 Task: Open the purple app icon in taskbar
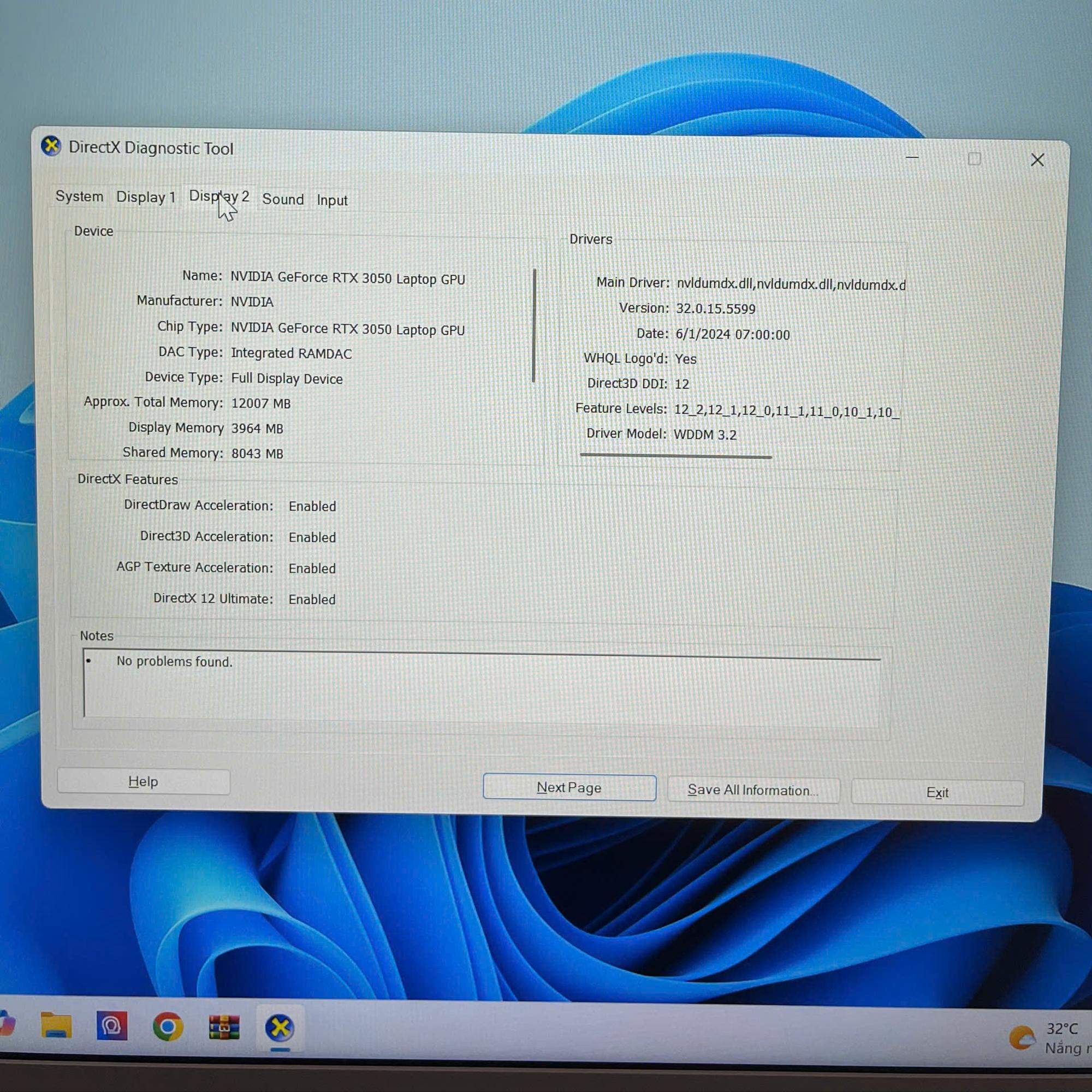tap(112, 1025)
